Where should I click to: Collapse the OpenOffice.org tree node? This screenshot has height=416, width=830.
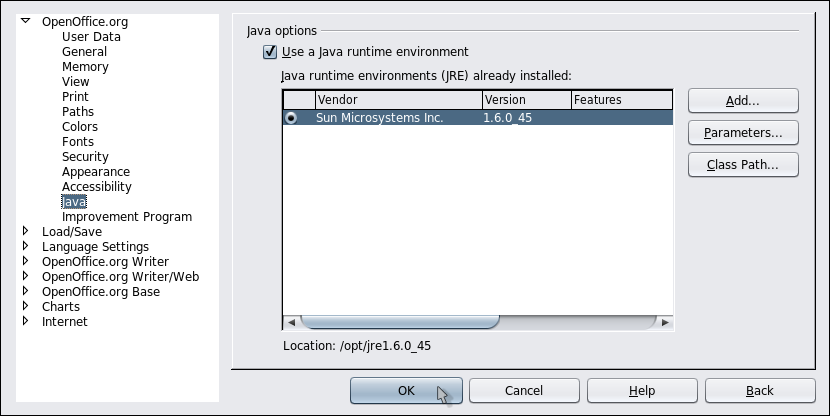(x=25, y=21)
